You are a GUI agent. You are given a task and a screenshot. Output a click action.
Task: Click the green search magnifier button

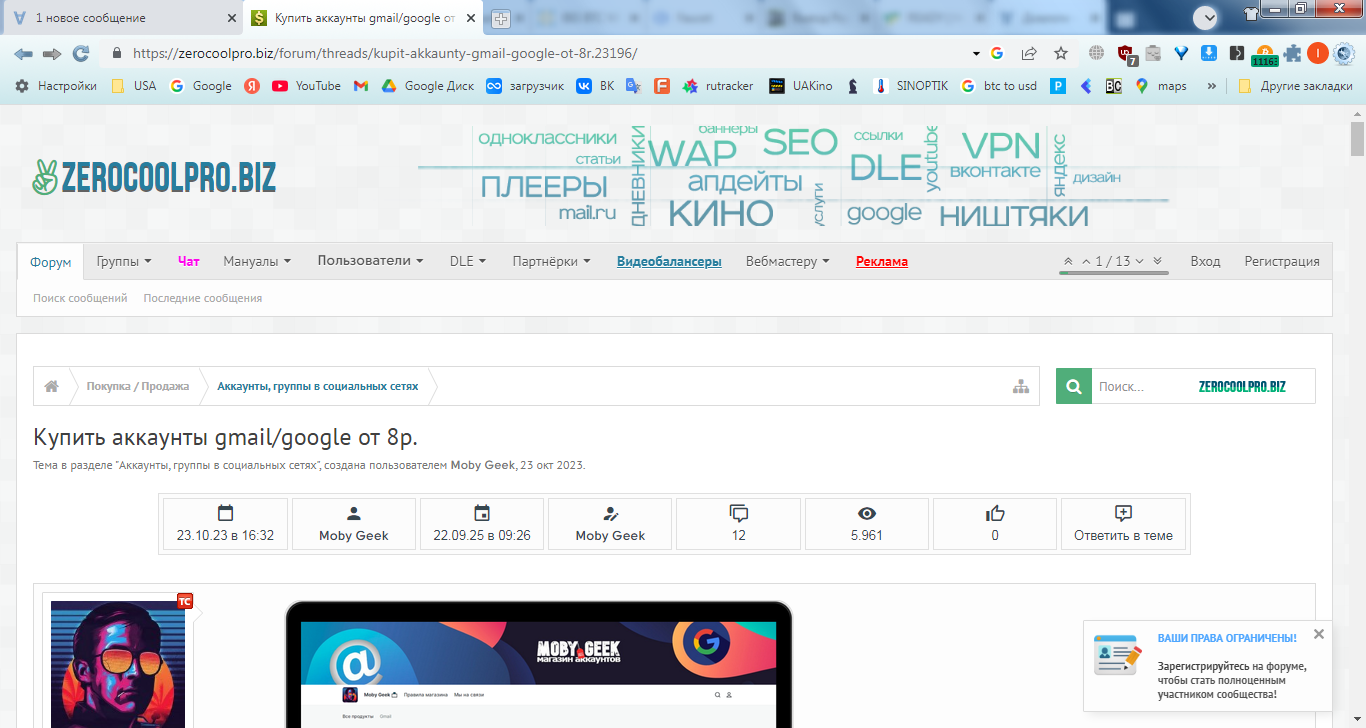pos(1074,386)
